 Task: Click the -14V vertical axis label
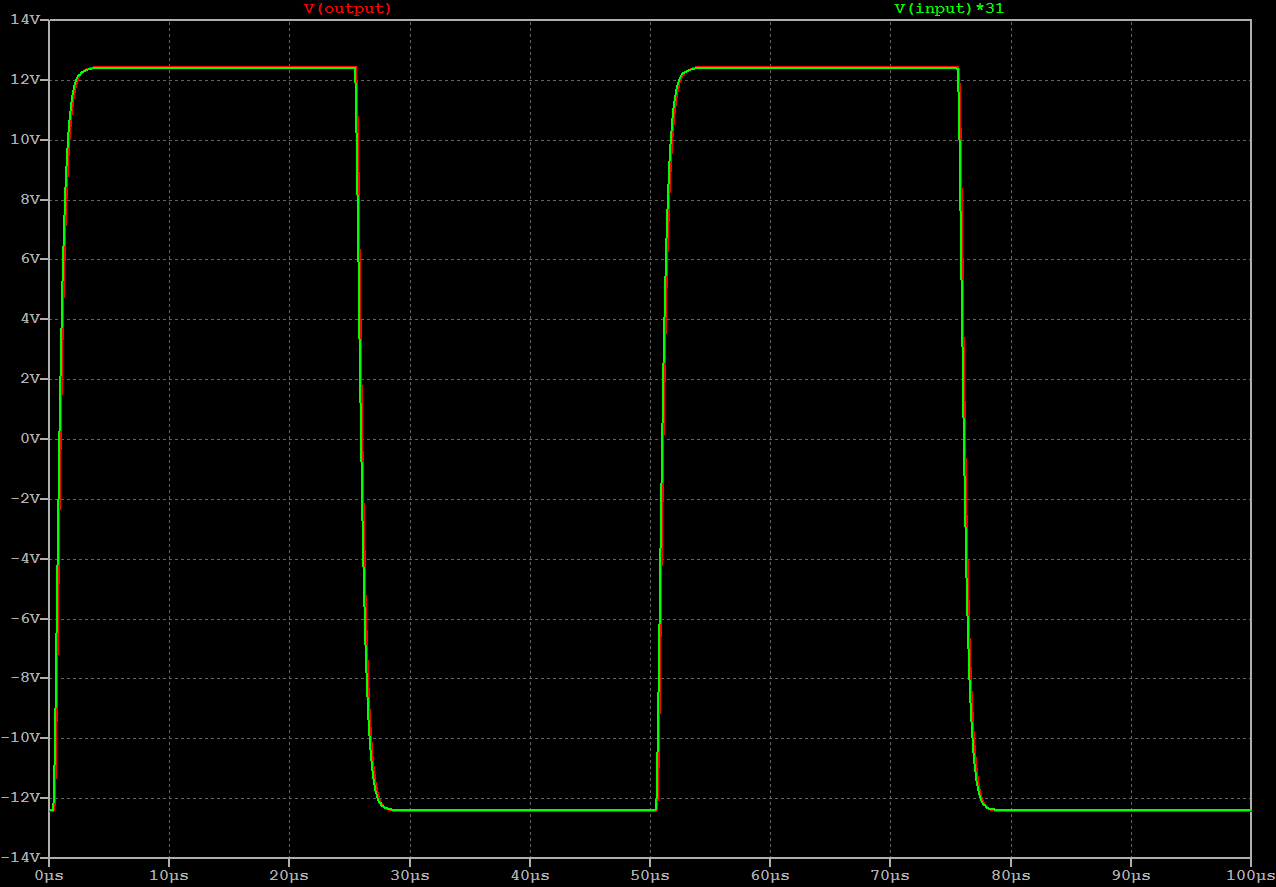click(x=21, y=858)
